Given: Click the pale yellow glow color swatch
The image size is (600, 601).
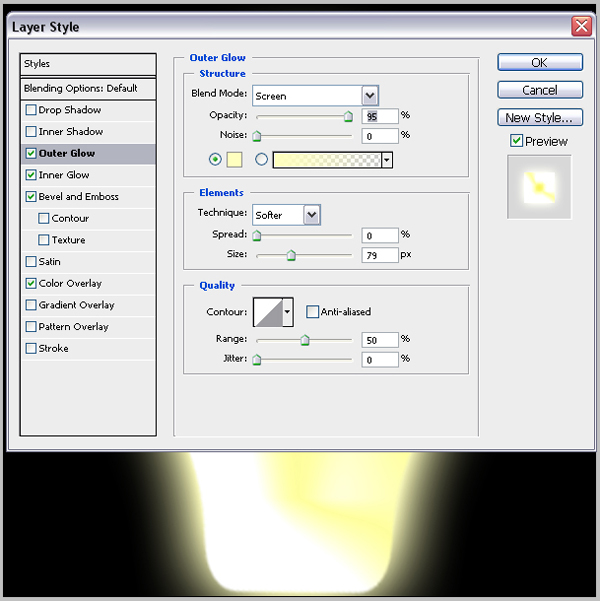Looking at the screenshot, I should click(x=235, y=160).
